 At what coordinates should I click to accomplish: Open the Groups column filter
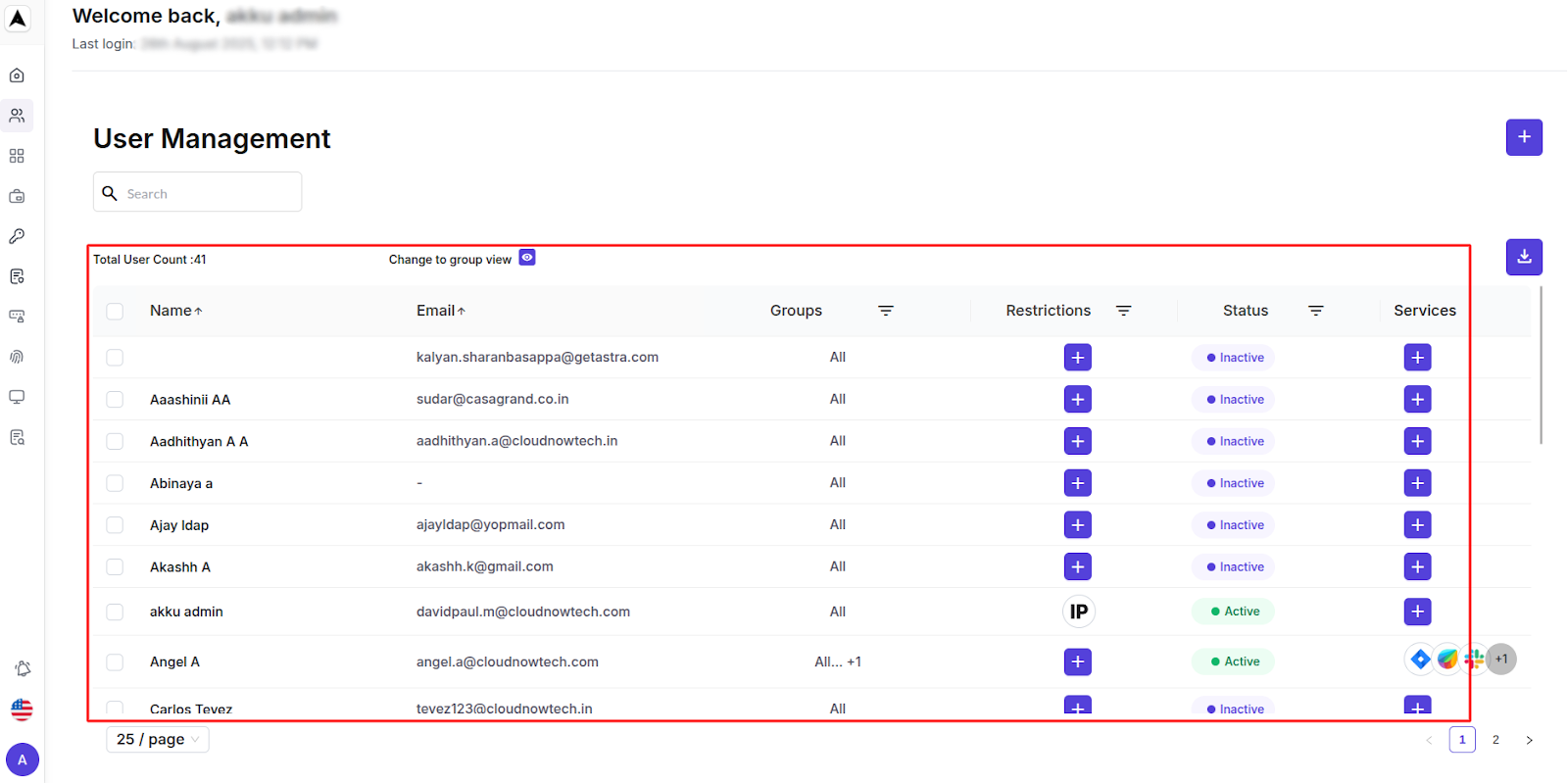[886, 311]
